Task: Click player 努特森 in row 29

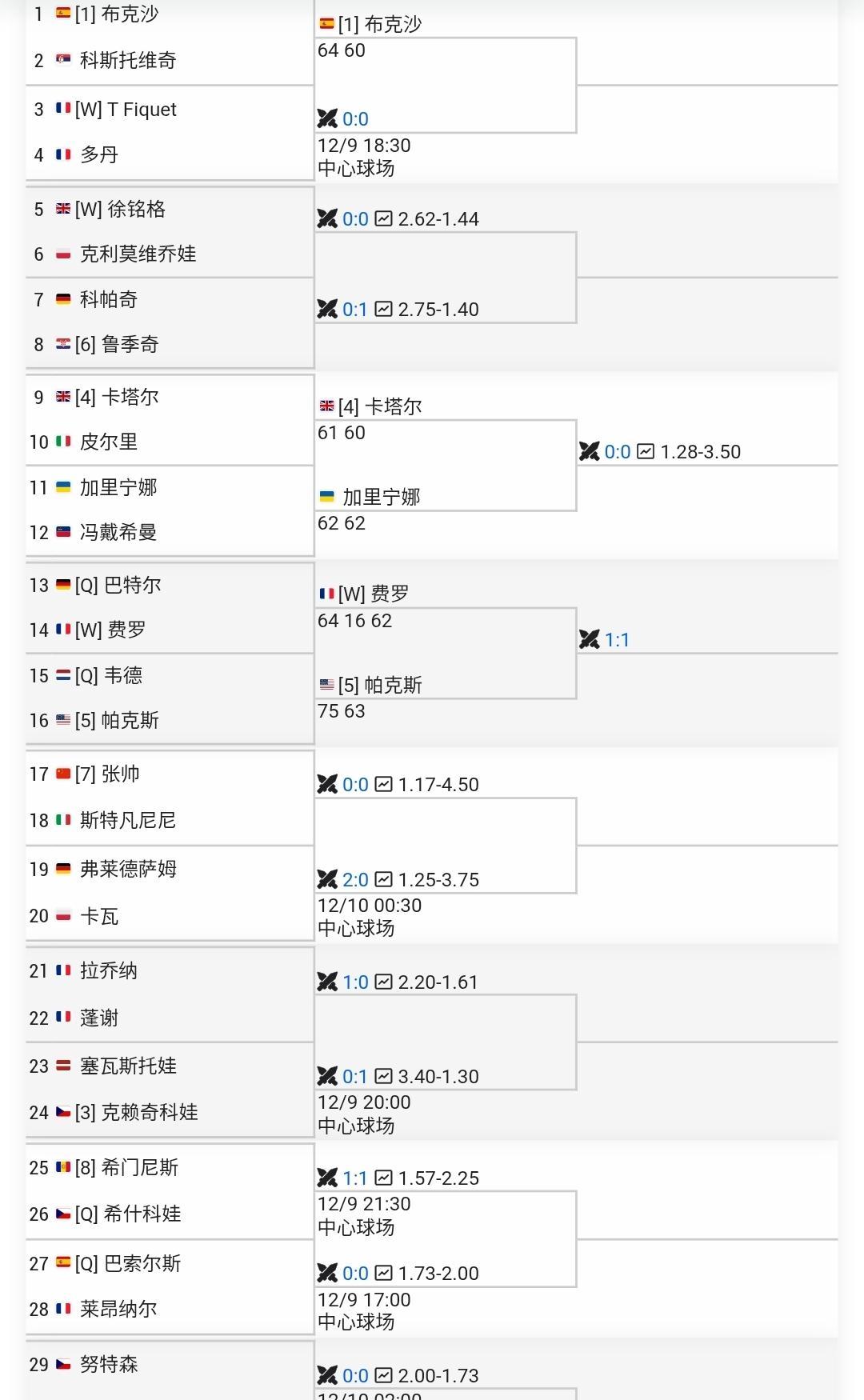Action: 109,1364
